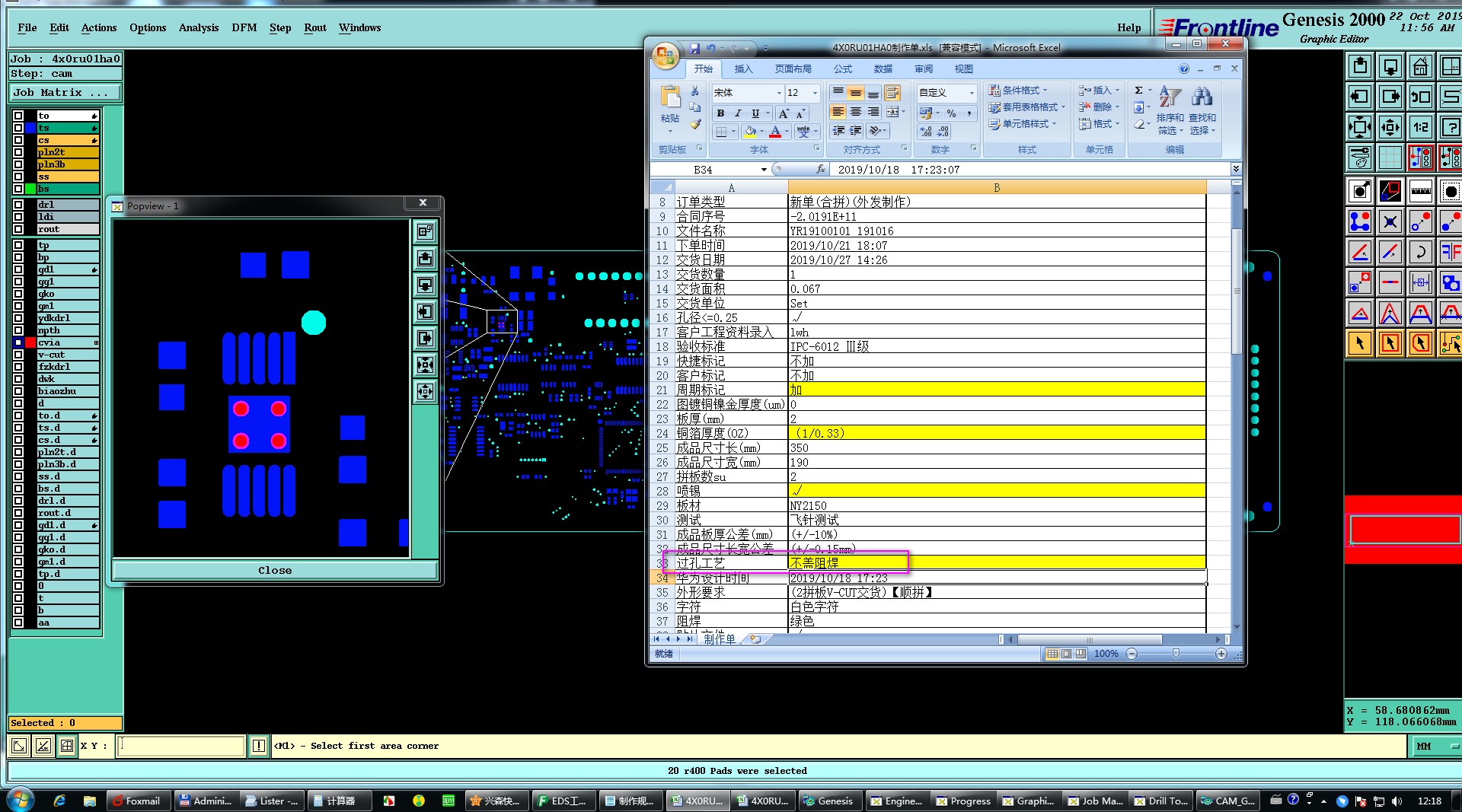
Task: Click the red color swatch beside cvia layer
Action: point(30,342)
